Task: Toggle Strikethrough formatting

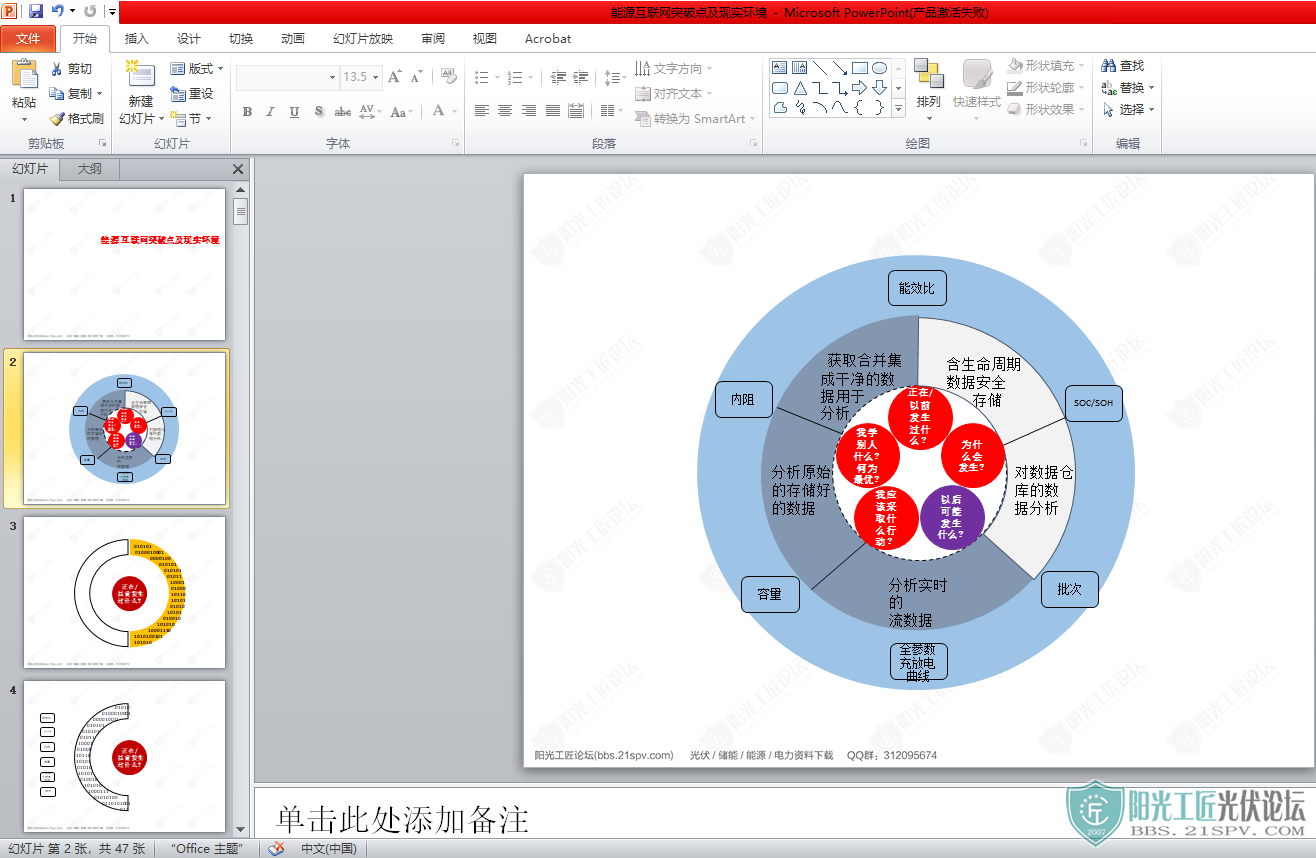Action: [x=343, y=112]
